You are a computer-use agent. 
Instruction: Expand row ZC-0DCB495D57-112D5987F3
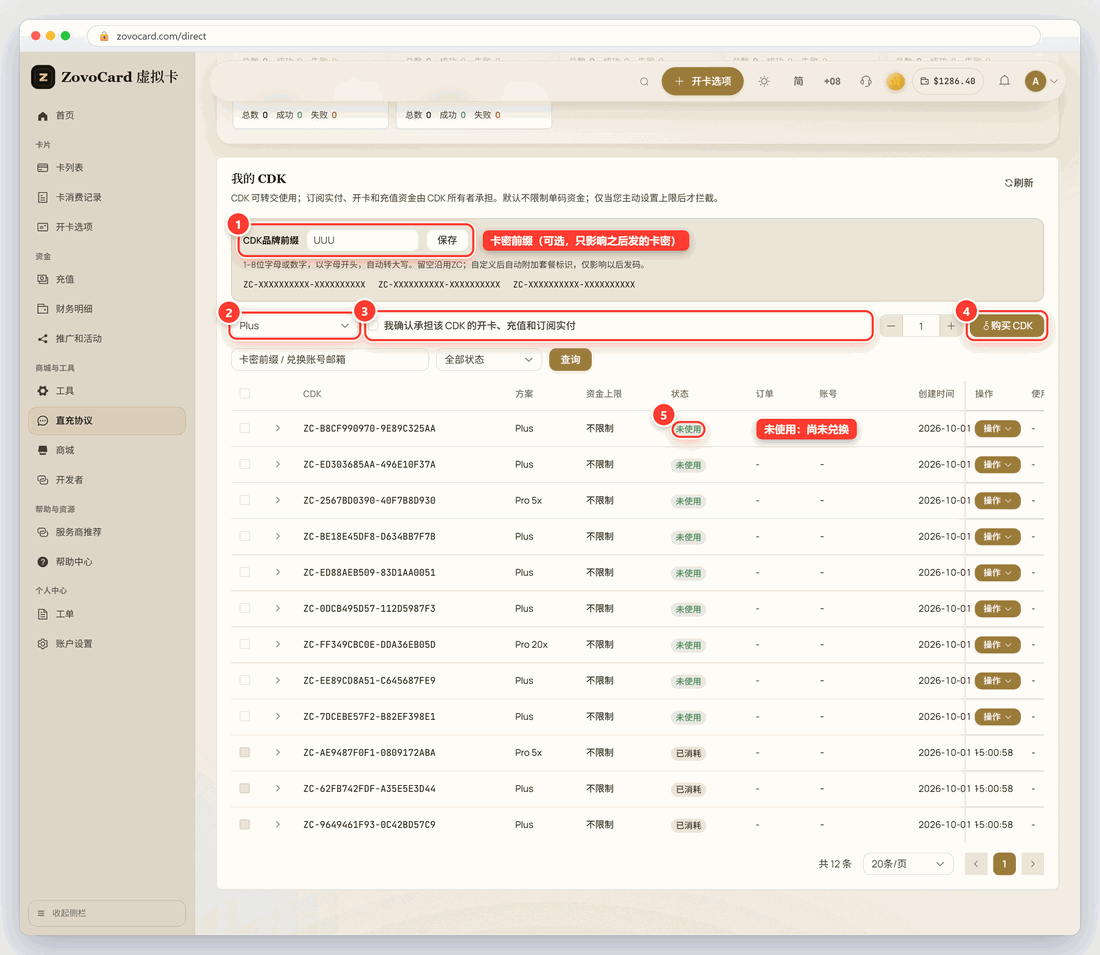(278, 608)
